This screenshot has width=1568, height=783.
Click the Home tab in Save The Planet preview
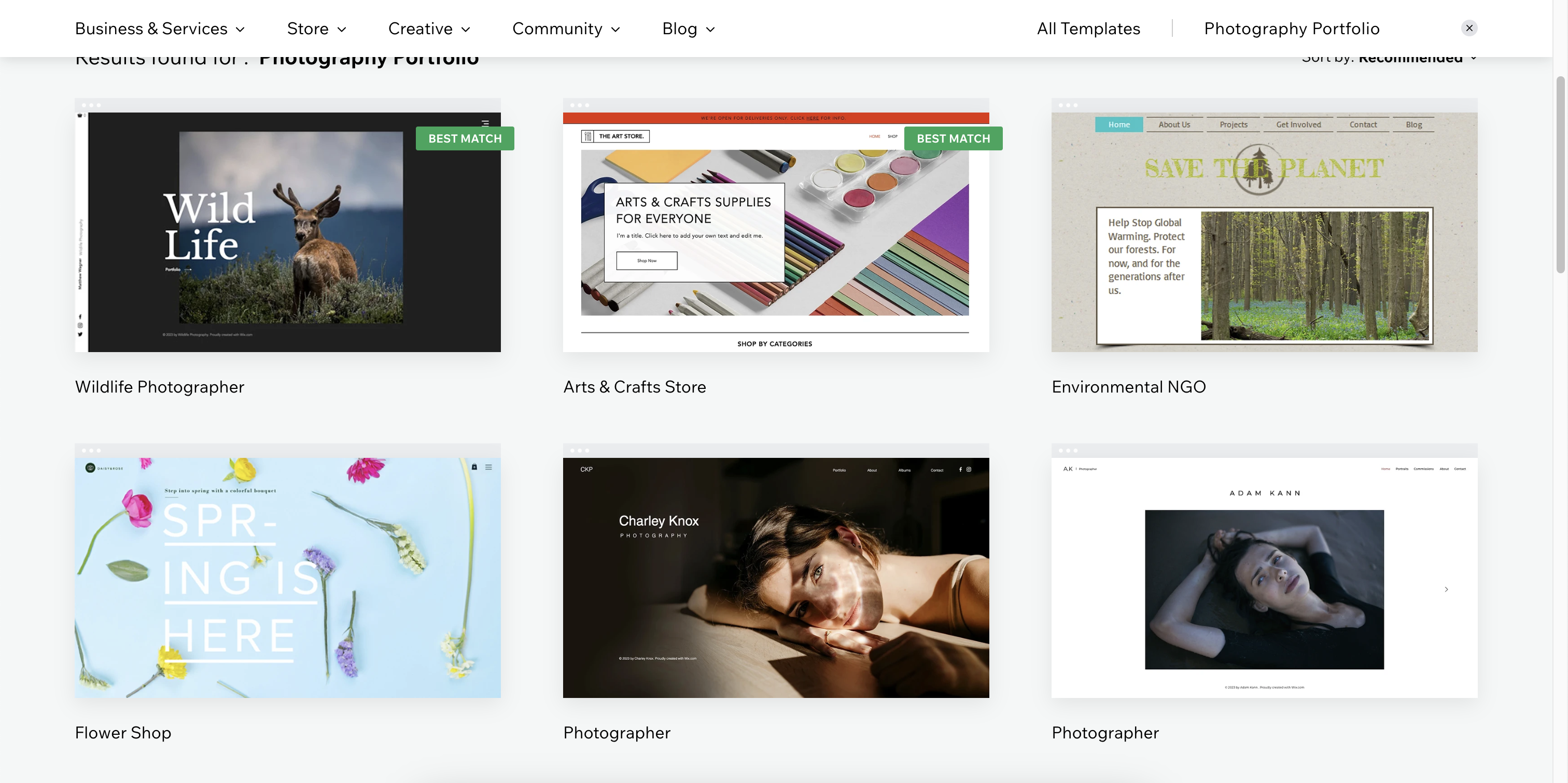coord(1119,125)
